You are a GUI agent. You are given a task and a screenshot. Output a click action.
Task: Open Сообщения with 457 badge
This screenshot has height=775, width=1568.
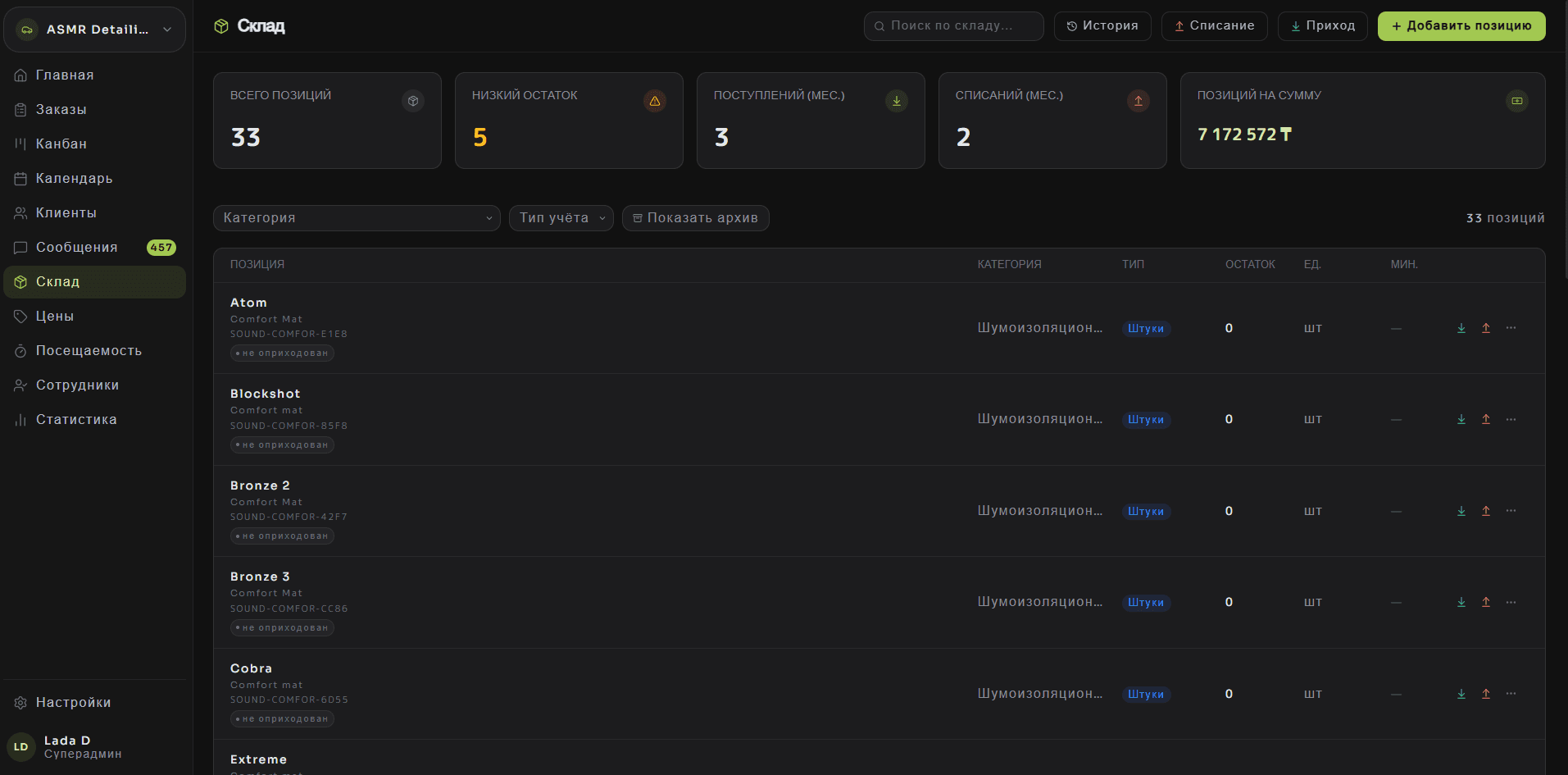pyautogui.click(x=95, y=248)
